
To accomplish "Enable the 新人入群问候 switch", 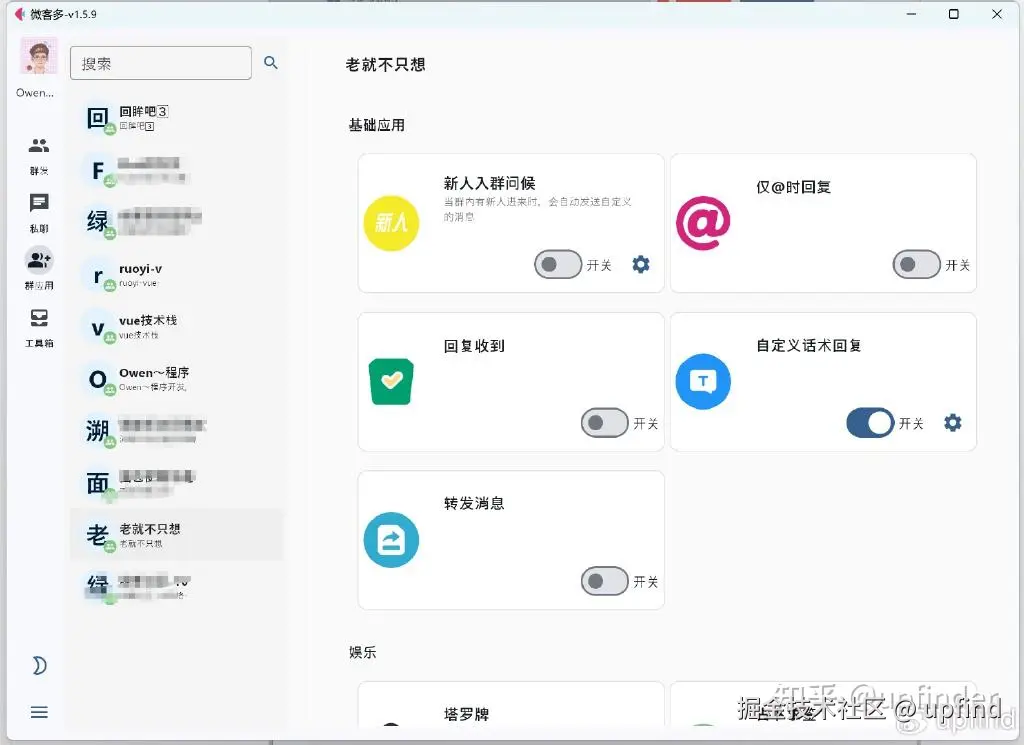I will coord(558,264).
